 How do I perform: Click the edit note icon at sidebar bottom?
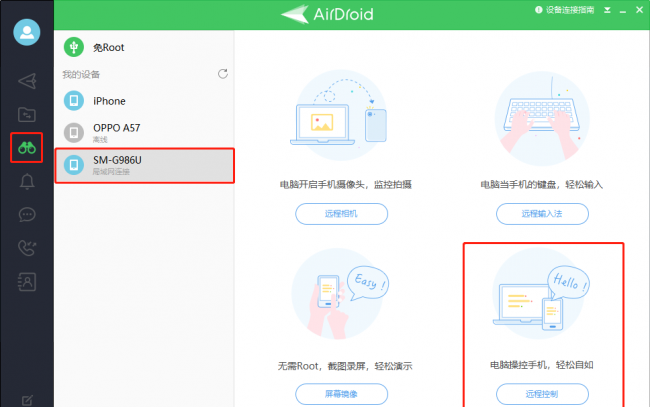click(27, 400)
